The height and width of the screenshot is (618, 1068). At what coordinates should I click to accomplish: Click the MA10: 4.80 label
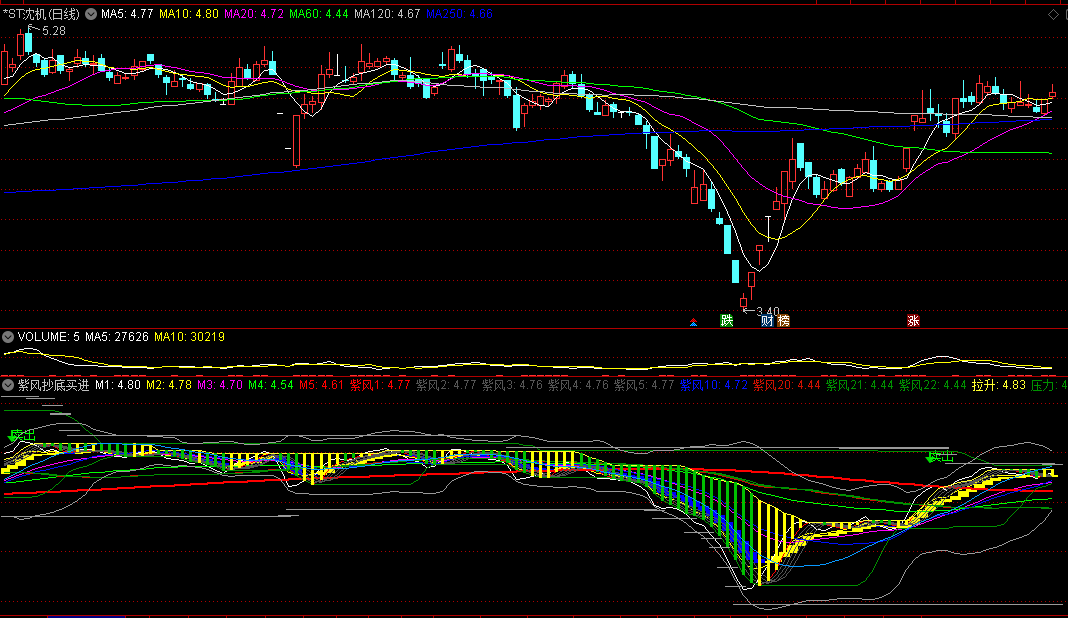[x=189, y=14]
